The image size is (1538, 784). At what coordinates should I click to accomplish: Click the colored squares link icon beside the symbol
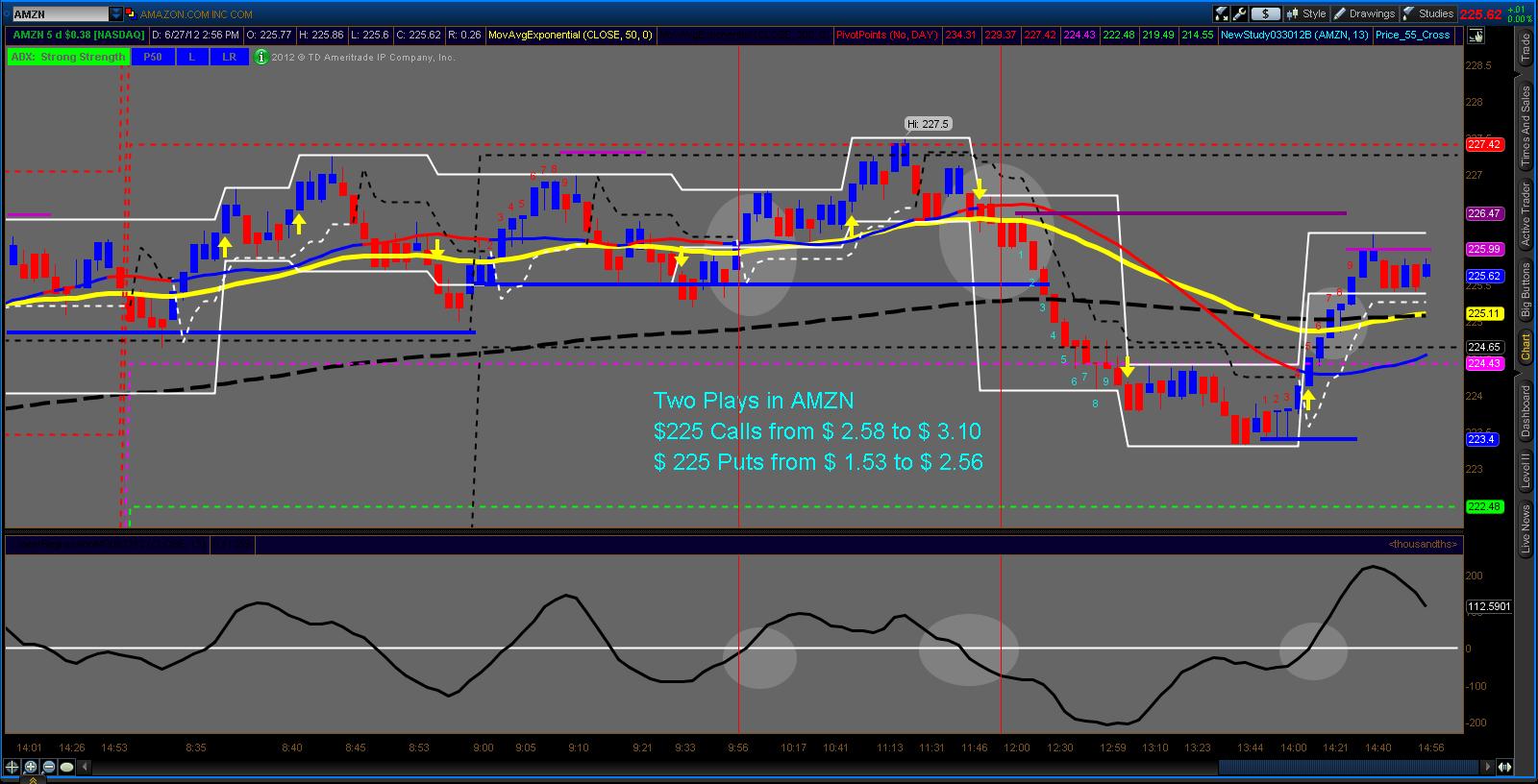(x=131, y=14)
